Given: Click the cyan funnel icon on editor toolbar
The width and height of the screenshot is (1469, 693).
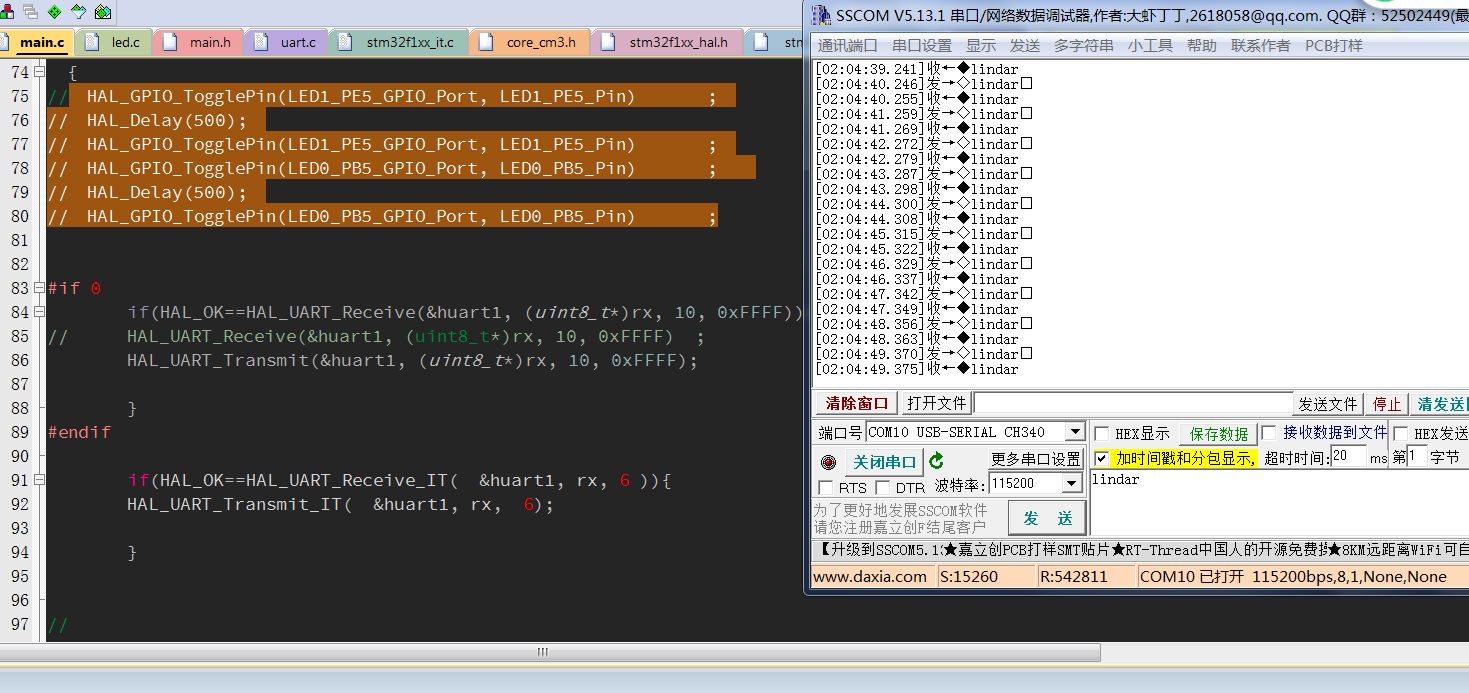Looking at the screenshot, I should pos(79,11).
